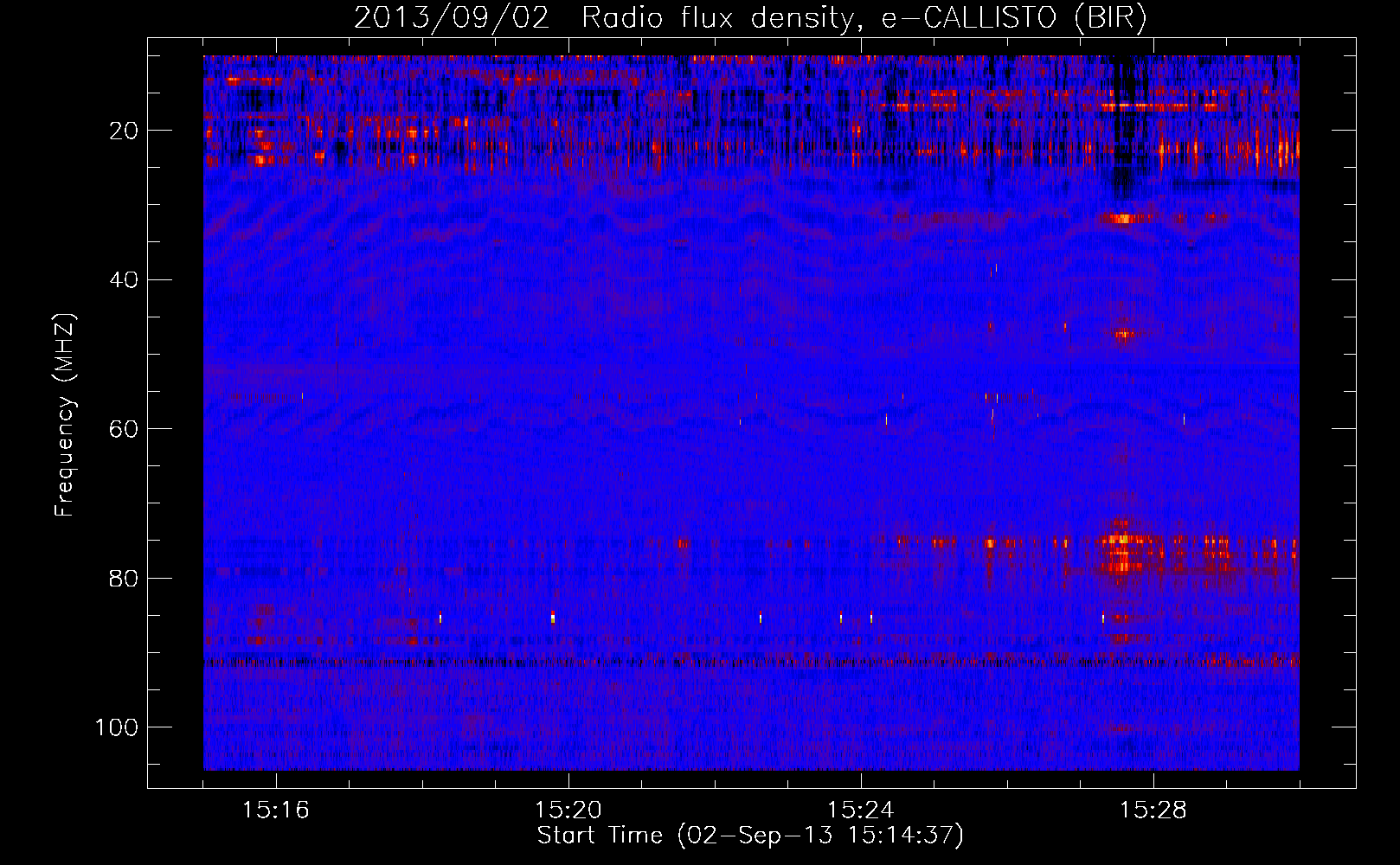
Task: Click the 100 MHz frequency tick label
Action: click(x=117, y=727)
